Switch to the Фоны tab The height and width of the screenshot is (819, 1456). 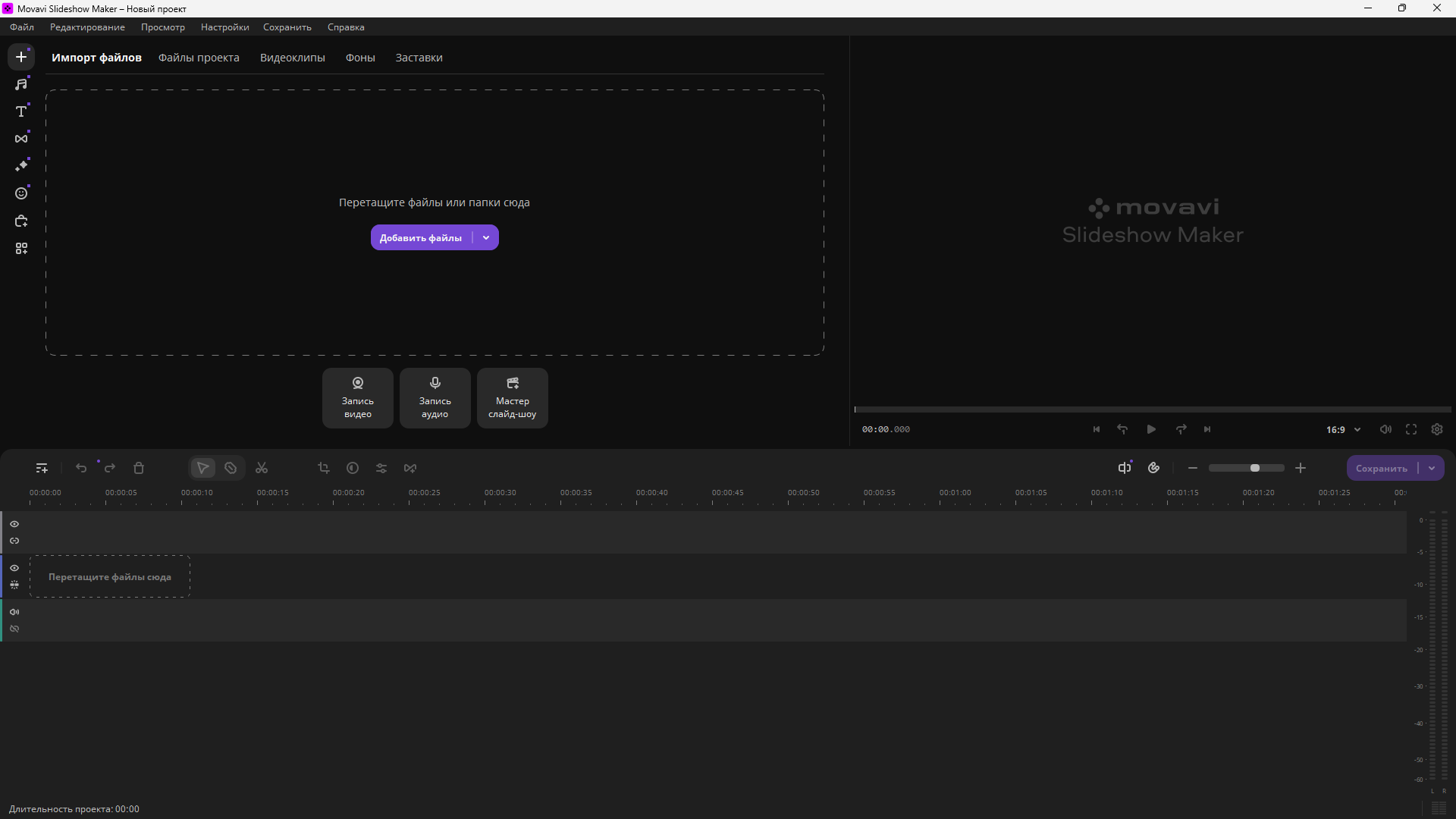(360, 58)
